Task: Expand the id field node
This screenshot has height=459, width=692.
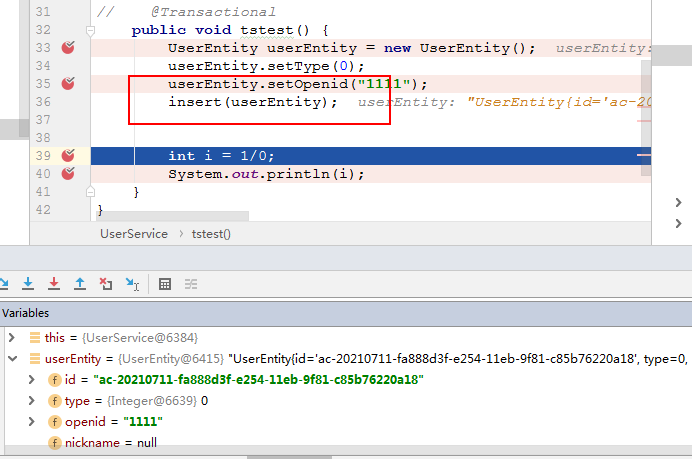Action: [31, 380]
